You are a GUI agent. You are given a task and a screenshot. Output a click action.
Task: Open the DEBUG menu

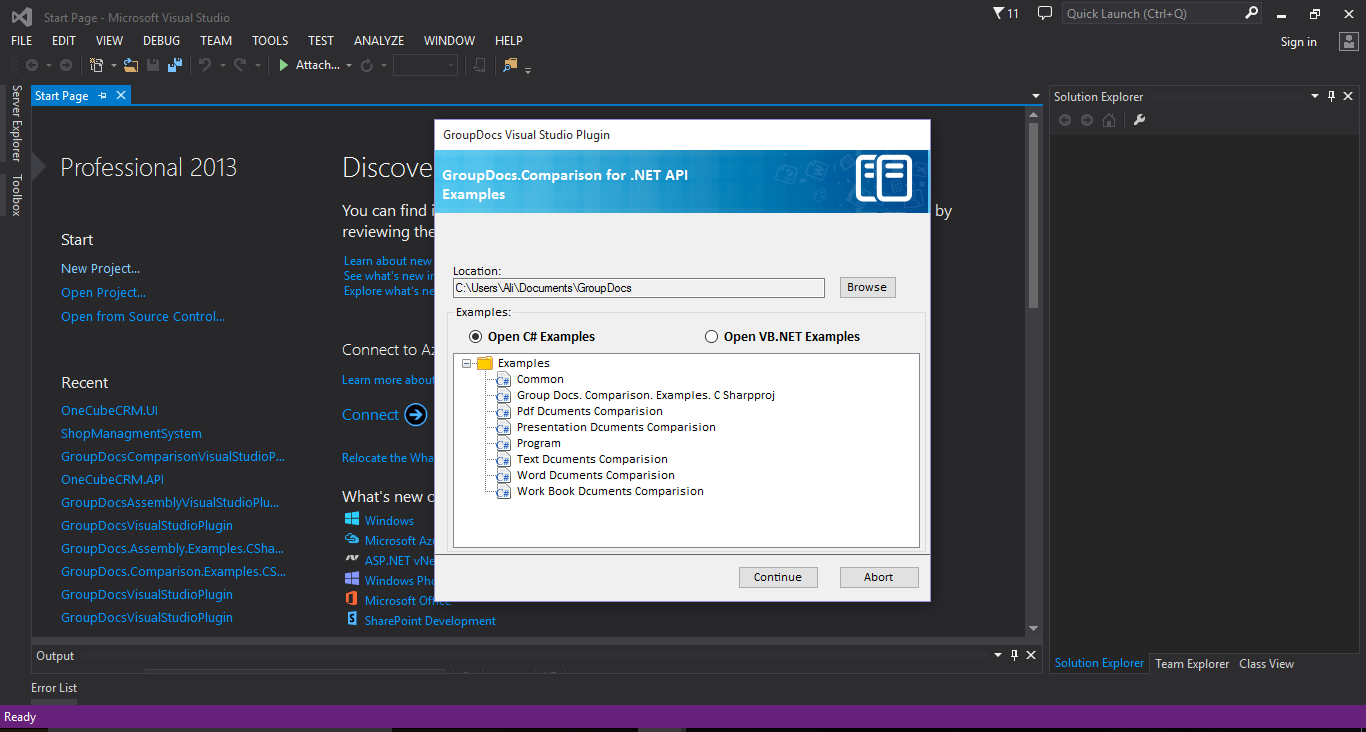tap(161, 41)
